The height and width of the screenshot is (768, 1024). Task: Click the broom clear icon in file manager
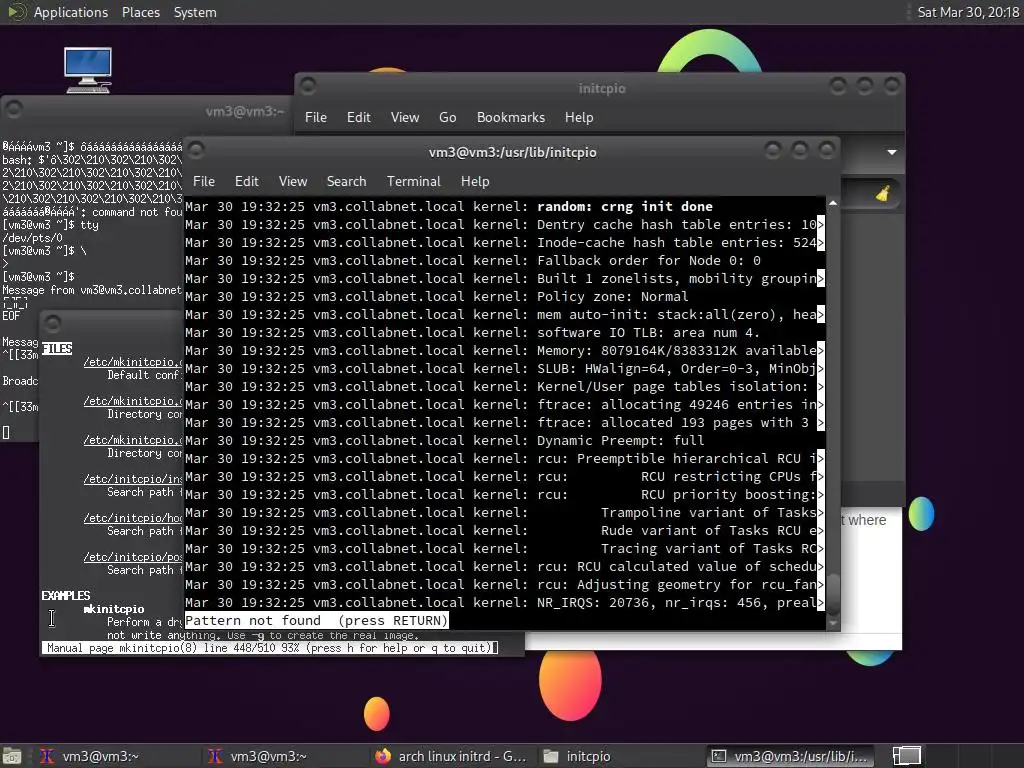[x=883, y=193]
